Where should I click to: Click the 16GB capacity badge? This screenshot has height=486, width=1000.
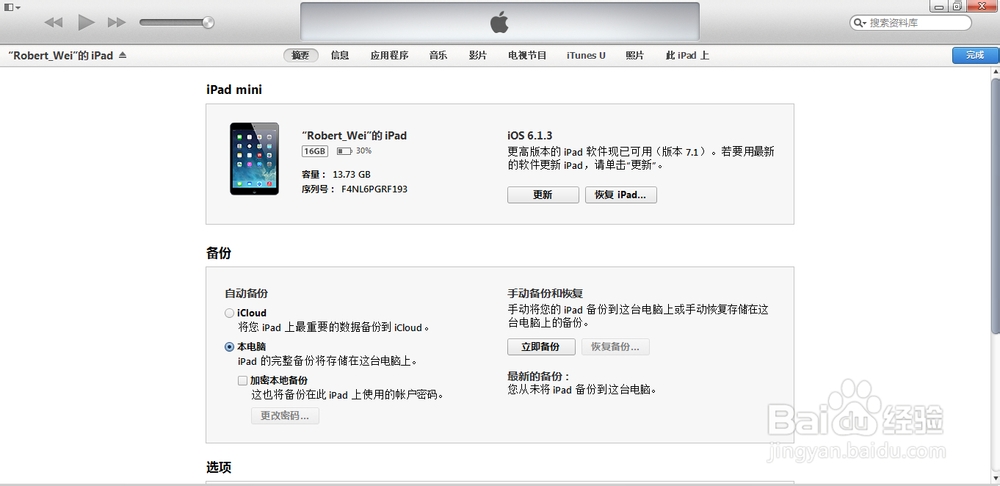[x=315, y=151]
